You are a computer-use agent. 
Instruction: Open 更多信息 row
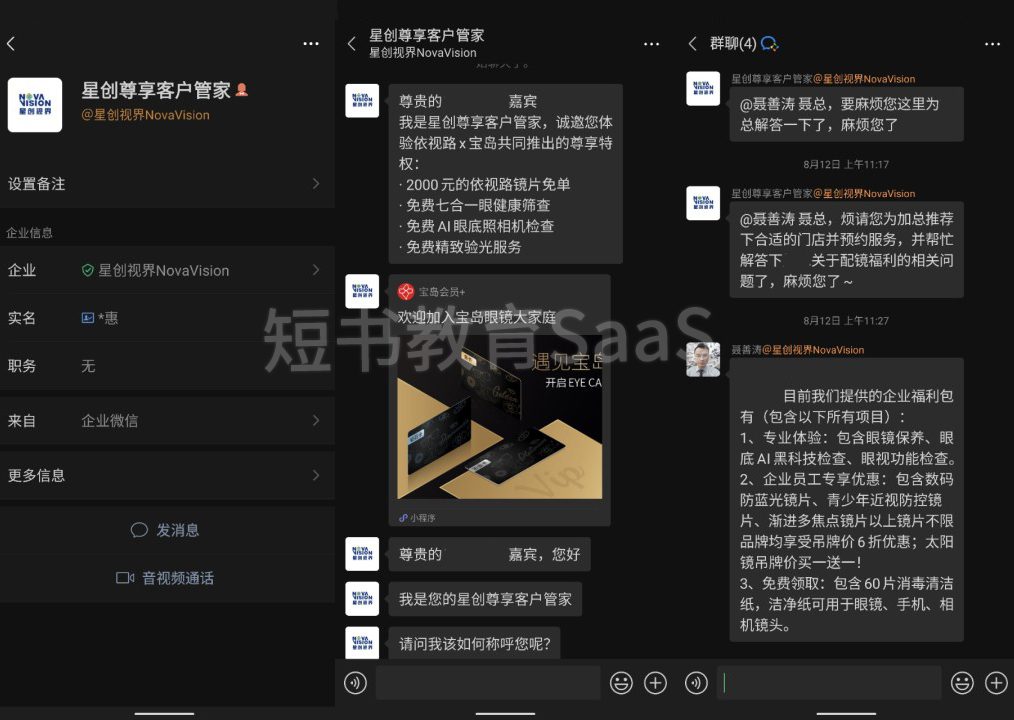click(167, 475)
